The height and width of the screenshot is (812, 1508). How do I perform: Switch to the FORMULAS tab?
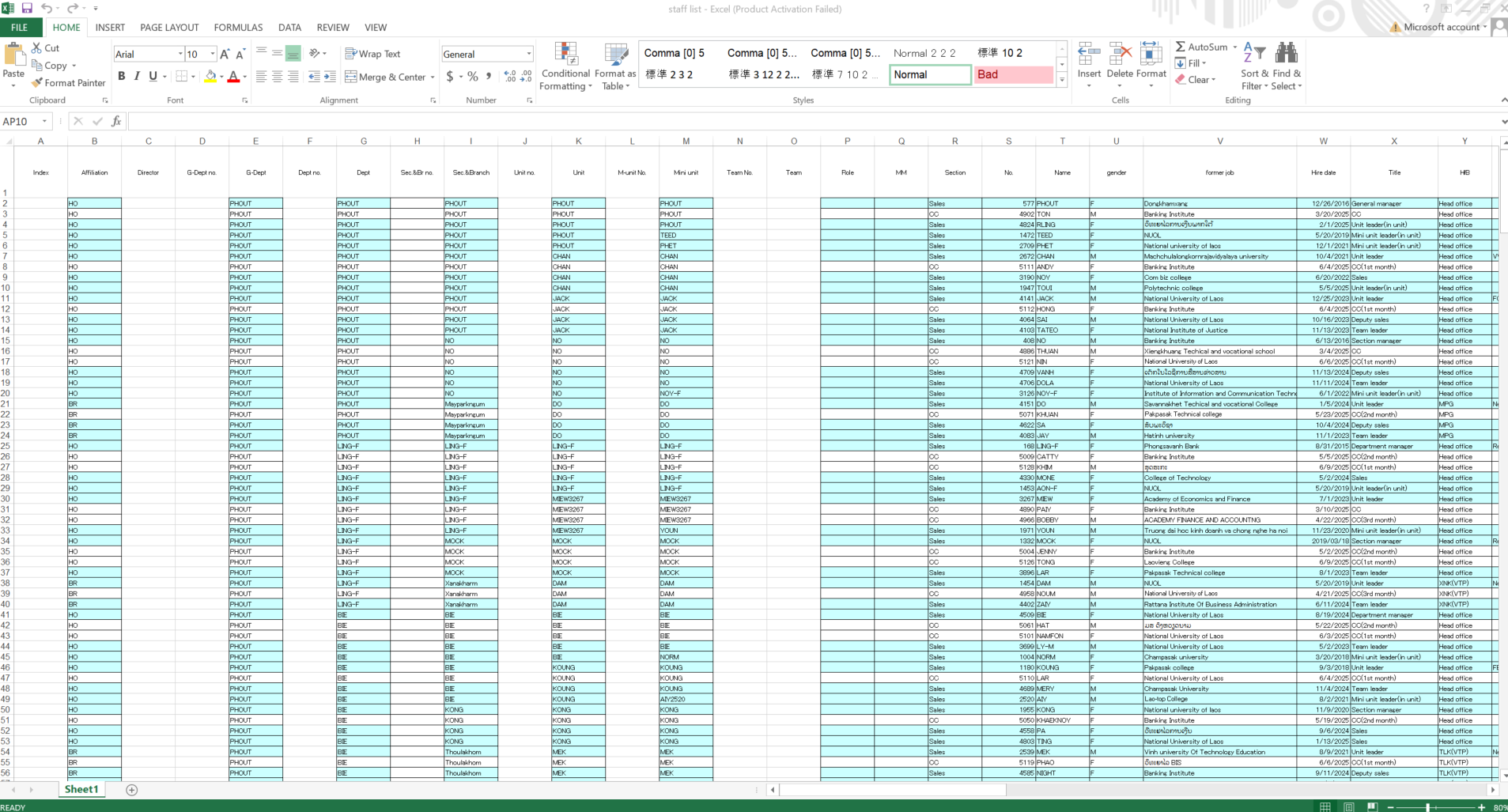[238, 27]
